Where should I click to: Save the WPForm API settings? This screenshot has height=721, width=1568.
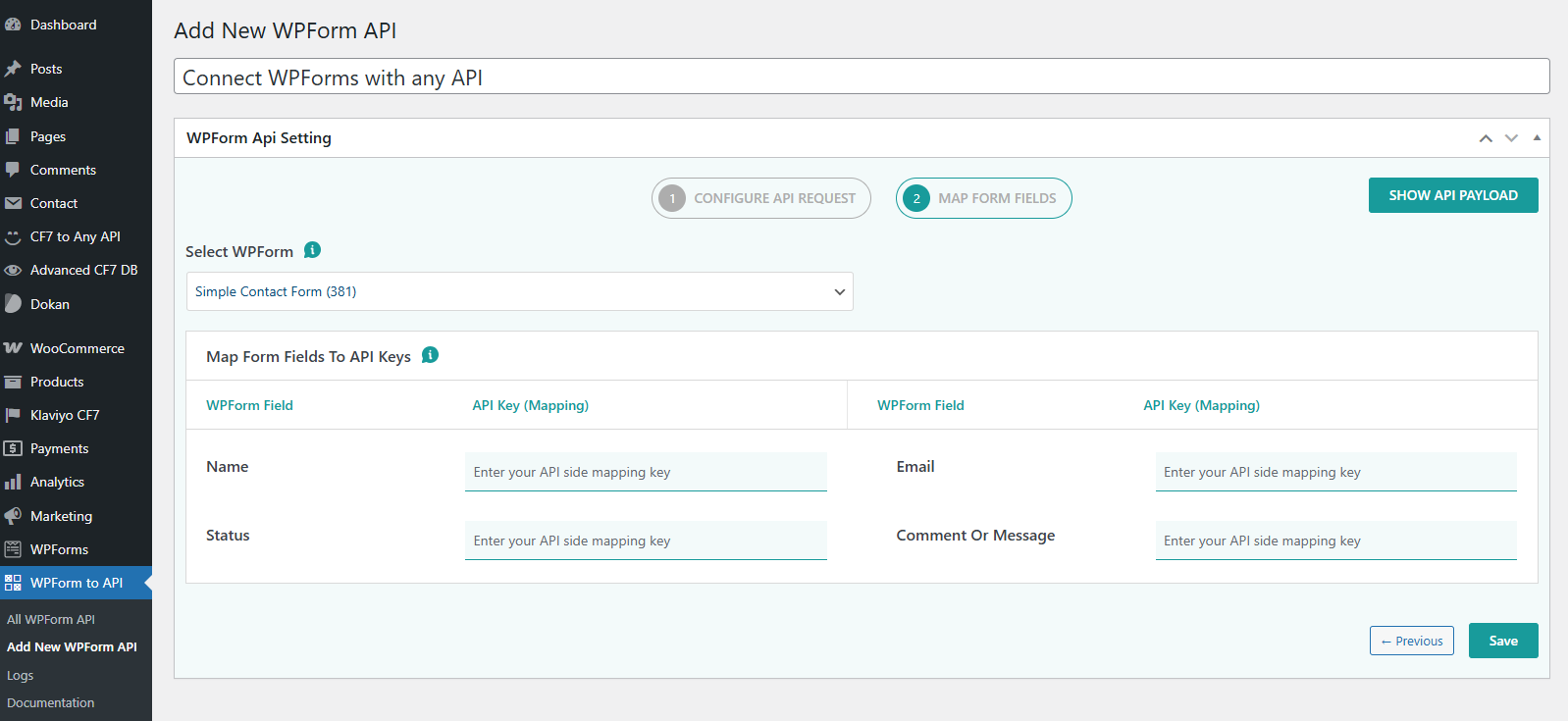pyautogui.click(x=1502, y=641)
